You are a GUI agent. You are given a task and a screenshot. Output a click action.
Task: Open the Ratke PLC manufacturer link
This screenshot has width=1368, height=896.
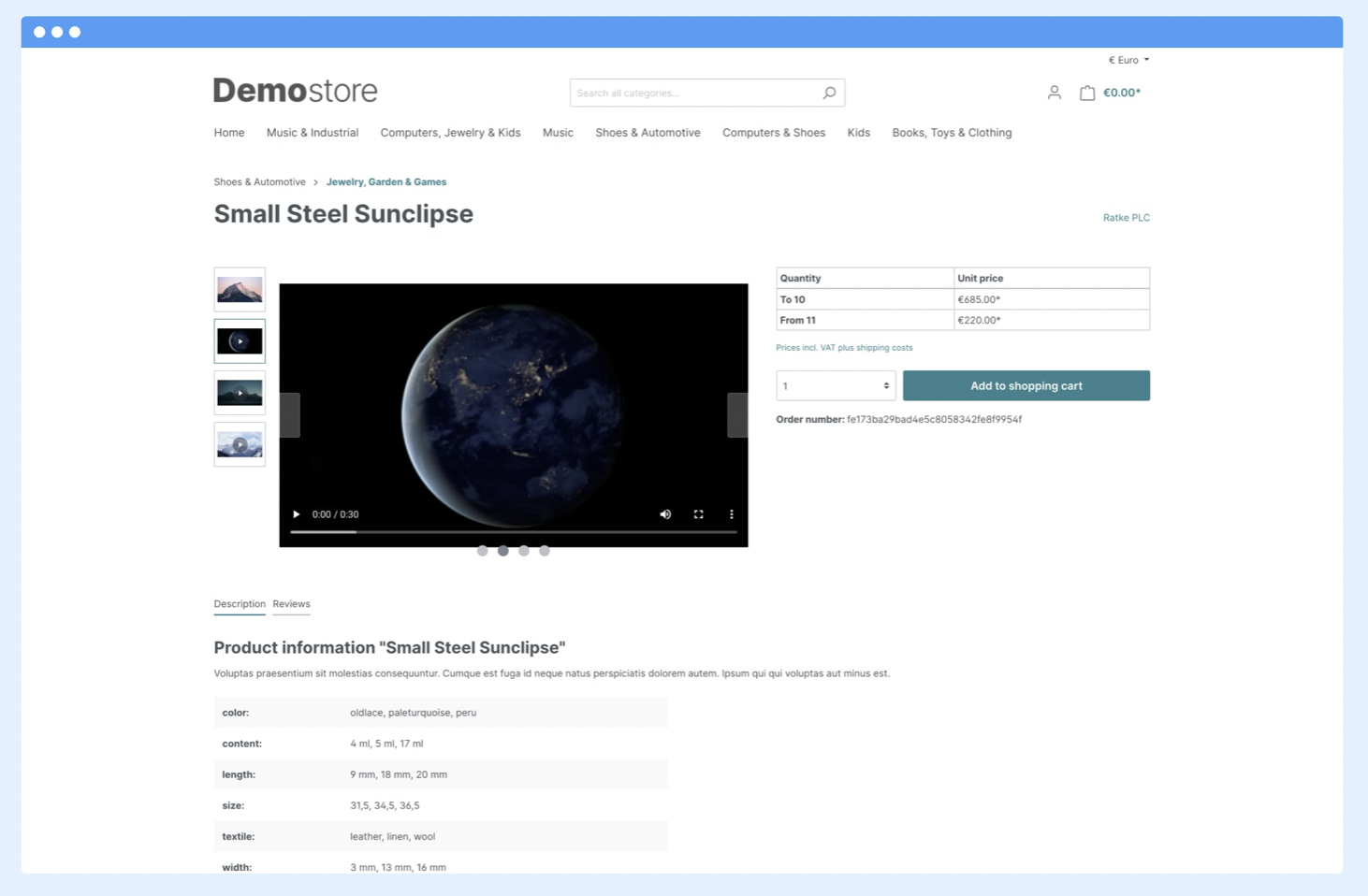click(1127, 218)
